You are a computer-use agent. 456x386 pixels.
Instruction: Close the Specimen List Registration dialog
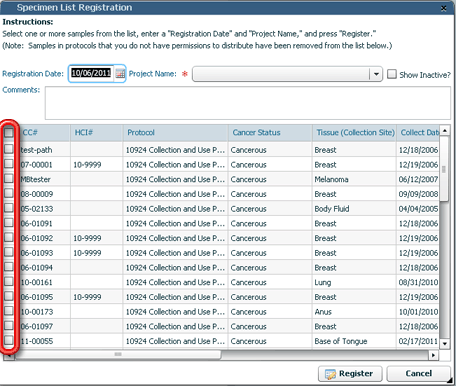point(444,8)
